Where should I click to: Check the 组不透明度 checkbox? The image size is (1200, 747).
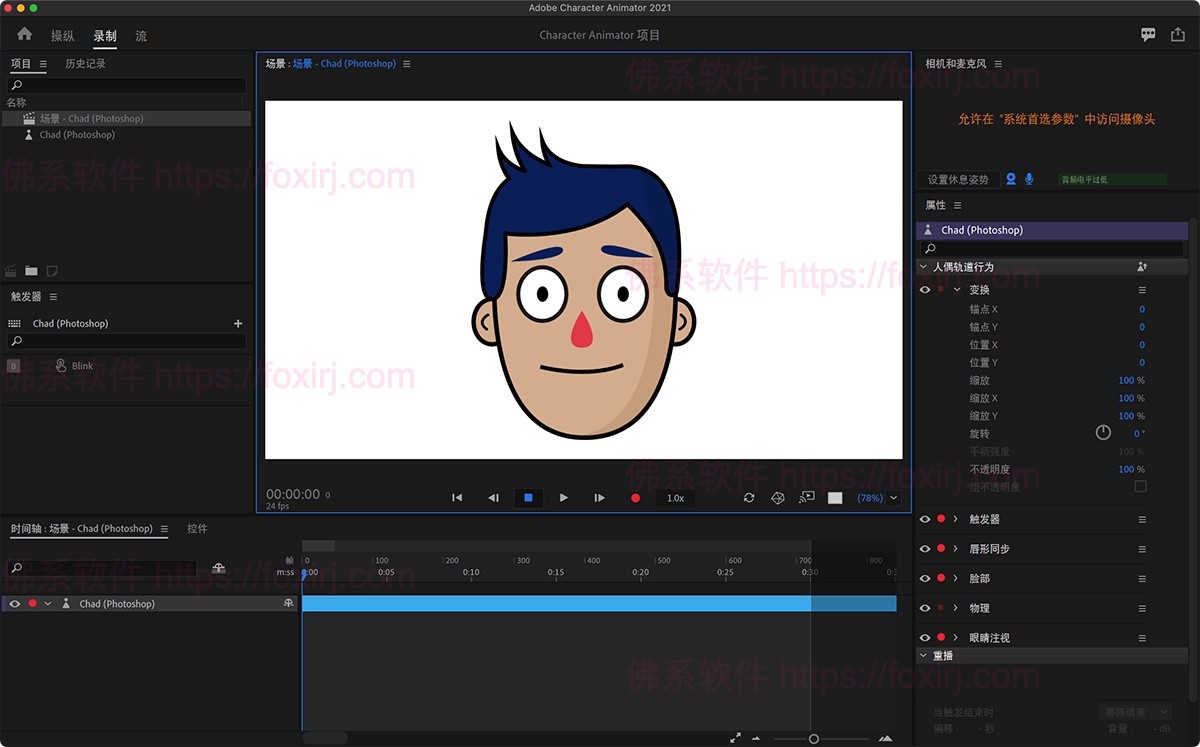(1140, 487)
